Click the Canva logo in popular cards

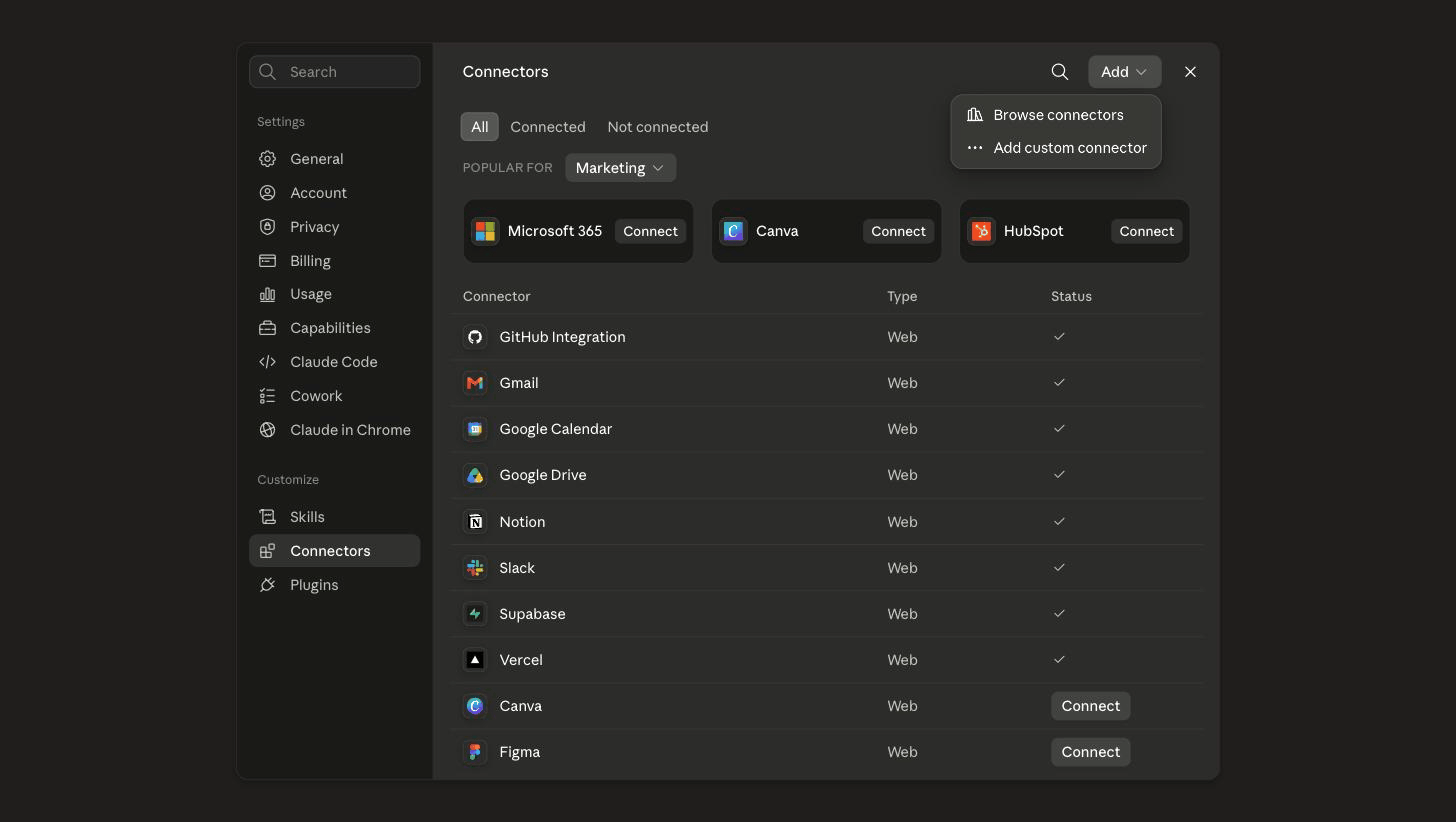pyautogui.click(x=733, y=231)
